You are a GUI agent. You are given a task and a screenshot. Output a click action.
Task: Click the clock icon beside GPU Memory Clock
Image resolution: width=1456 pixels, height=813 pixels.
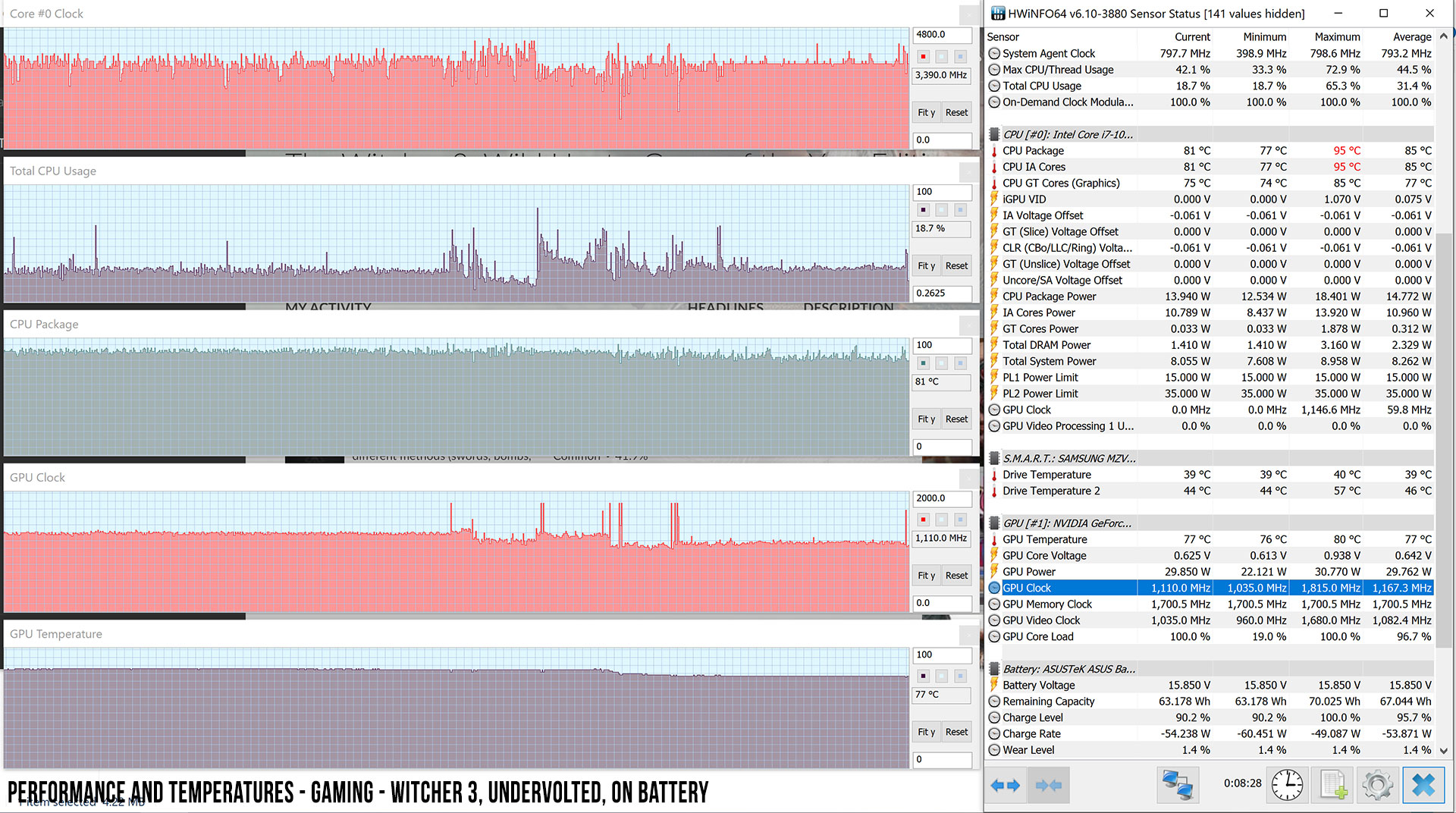994,604
